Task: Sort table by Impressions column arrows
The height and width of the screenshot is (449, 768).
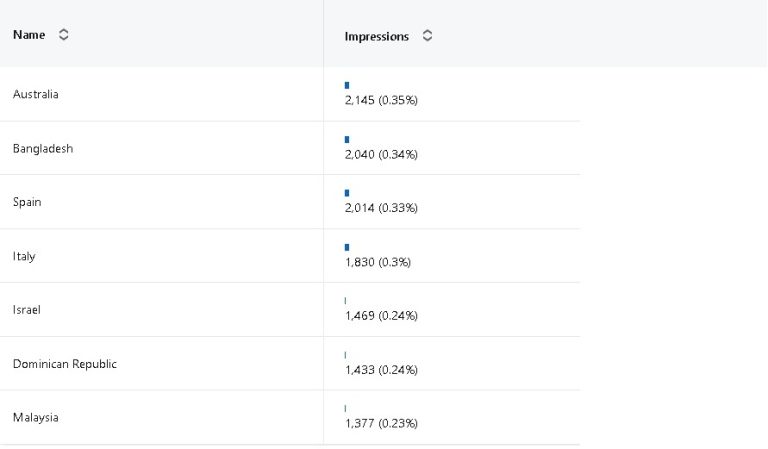Action: [x=428, y=36]
